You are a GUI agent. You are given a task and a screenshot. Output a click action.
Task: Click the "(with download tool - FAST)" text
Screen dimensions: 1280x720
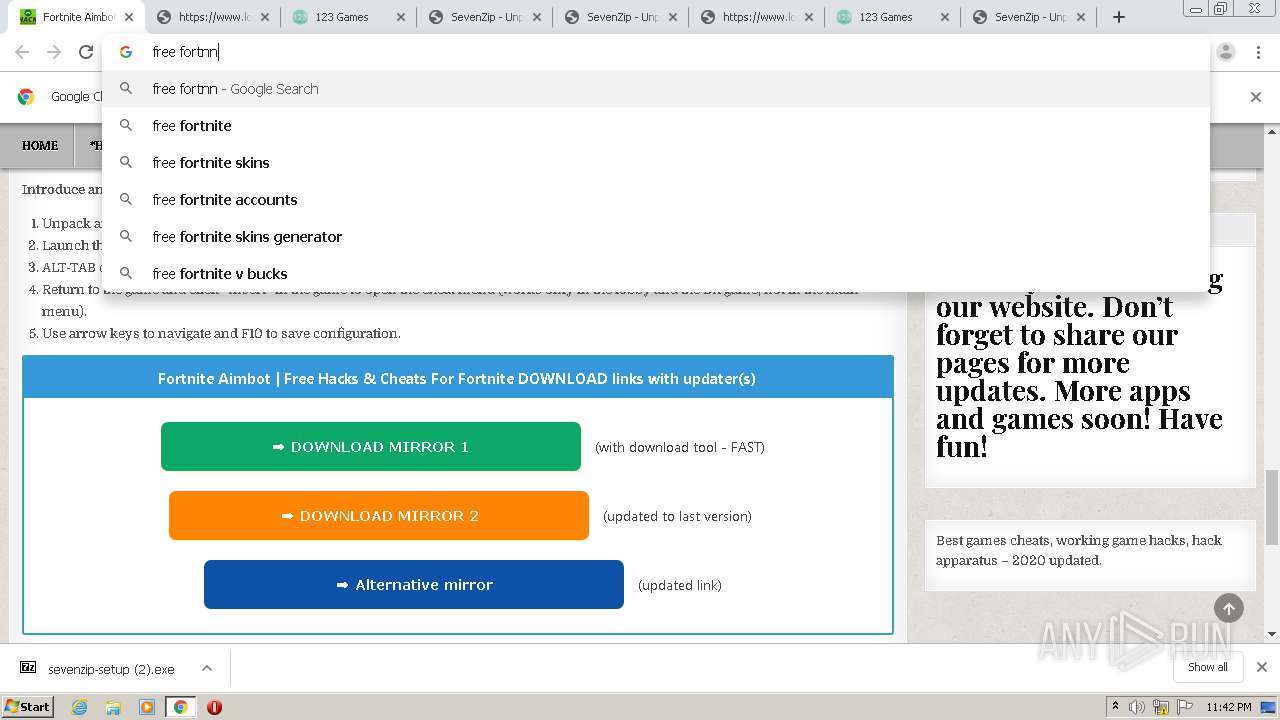click(680, 447)
